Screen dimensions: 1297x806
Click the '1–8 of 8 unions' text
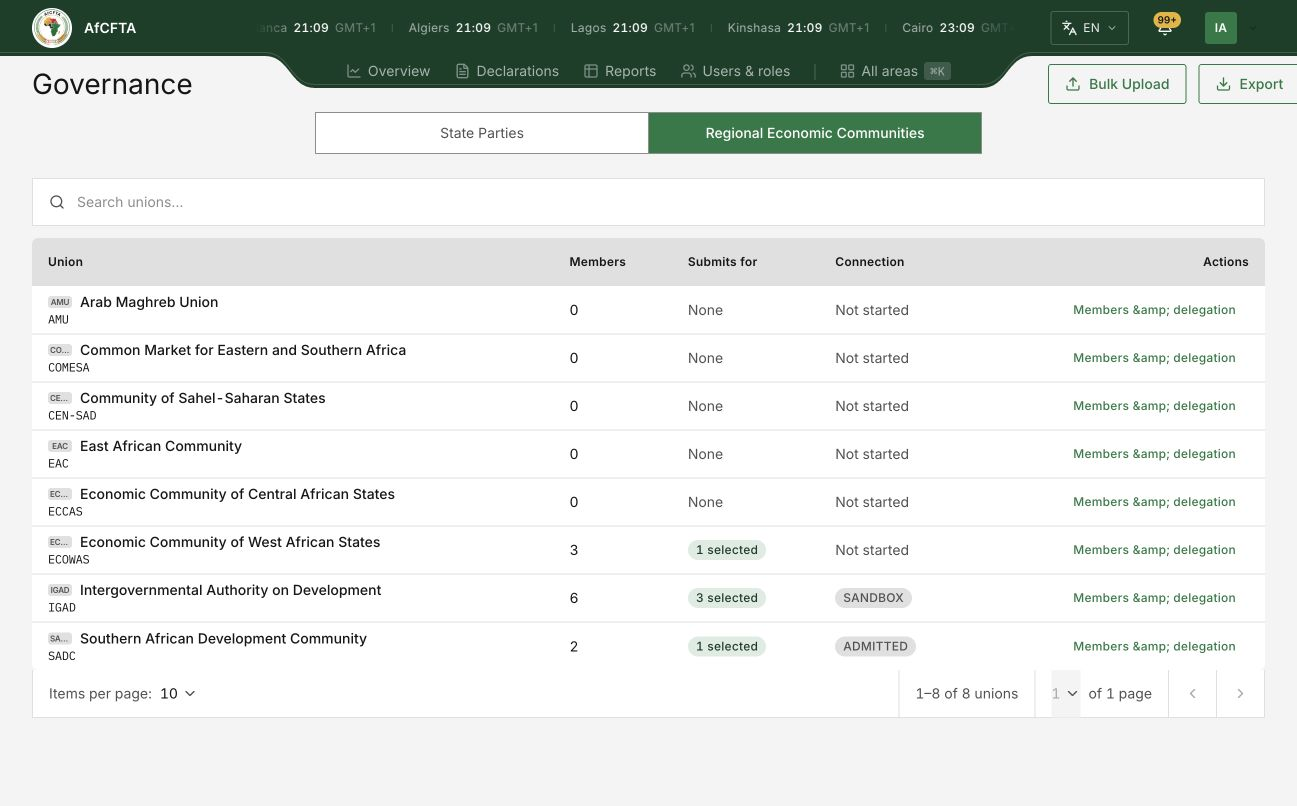pos(967,693)
